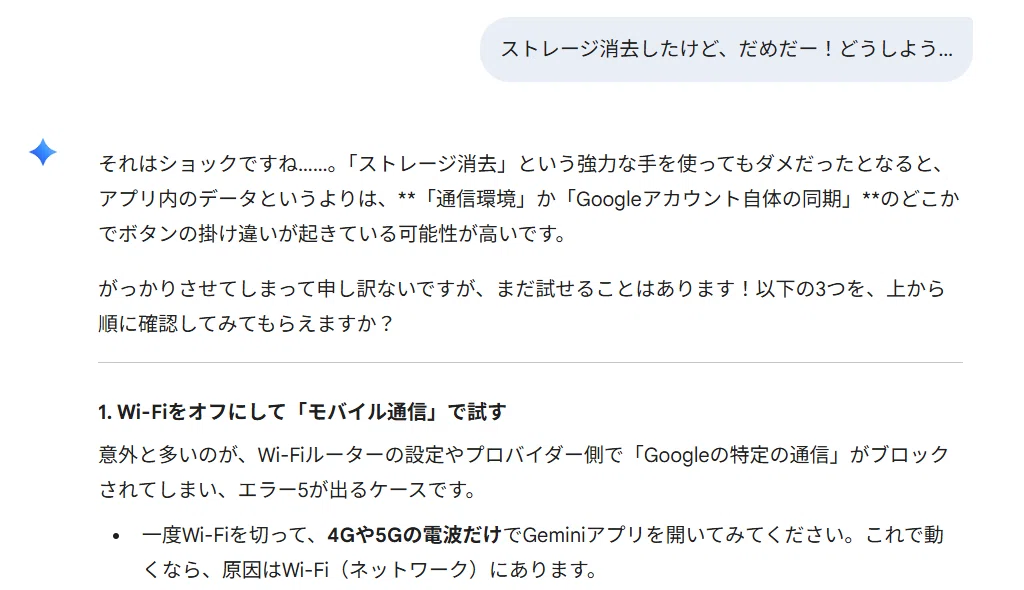Screen dimensions: 1024x590
Task: Click the quoted phrase 「通信環境」
Action: 475,199
